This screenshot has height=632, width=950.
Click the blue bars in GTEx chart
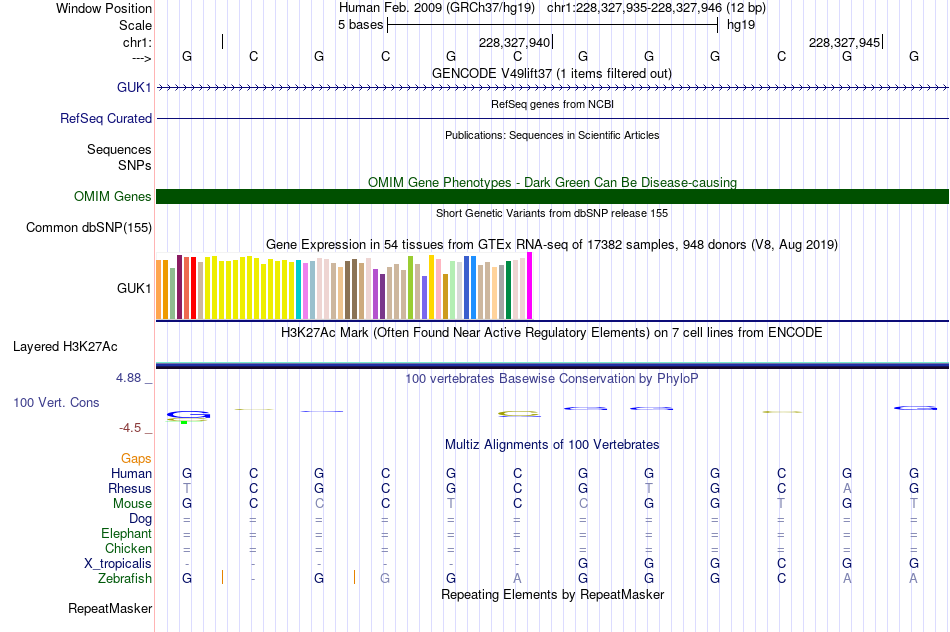click(470, 287)
